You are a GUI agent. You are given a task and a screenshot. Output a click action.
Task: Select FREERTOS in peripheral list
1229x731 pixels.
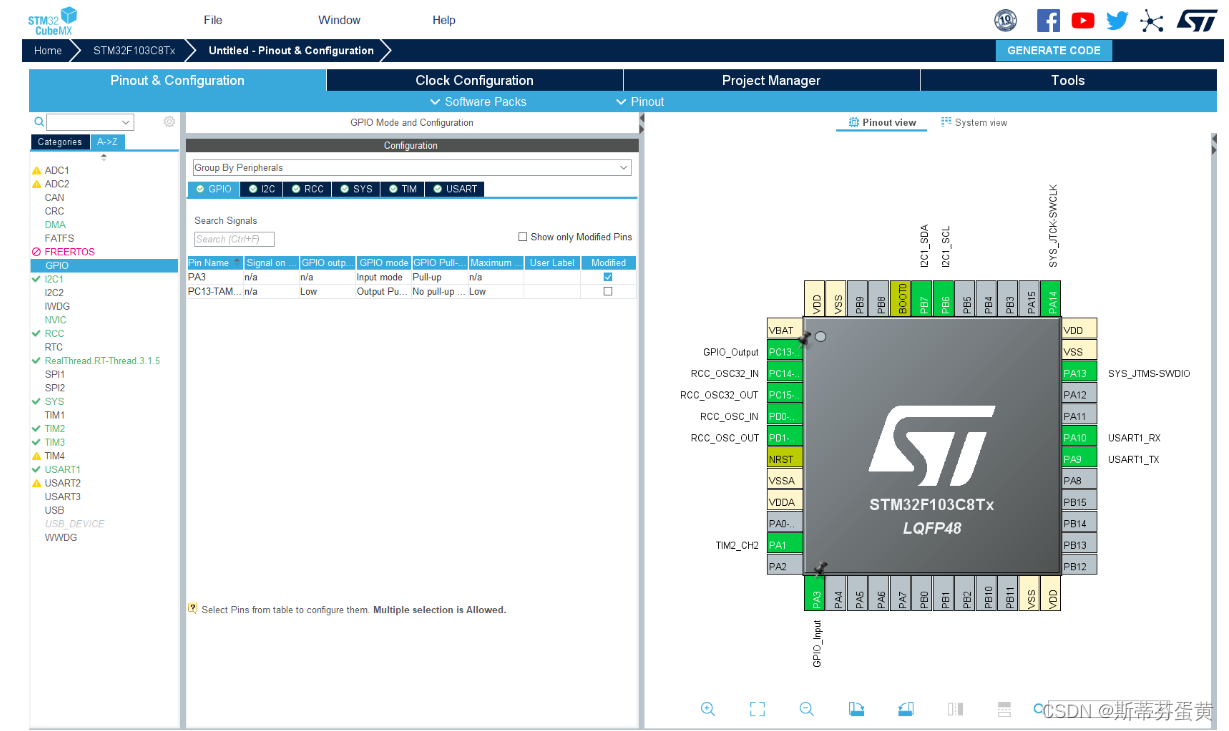coord(69,252)
